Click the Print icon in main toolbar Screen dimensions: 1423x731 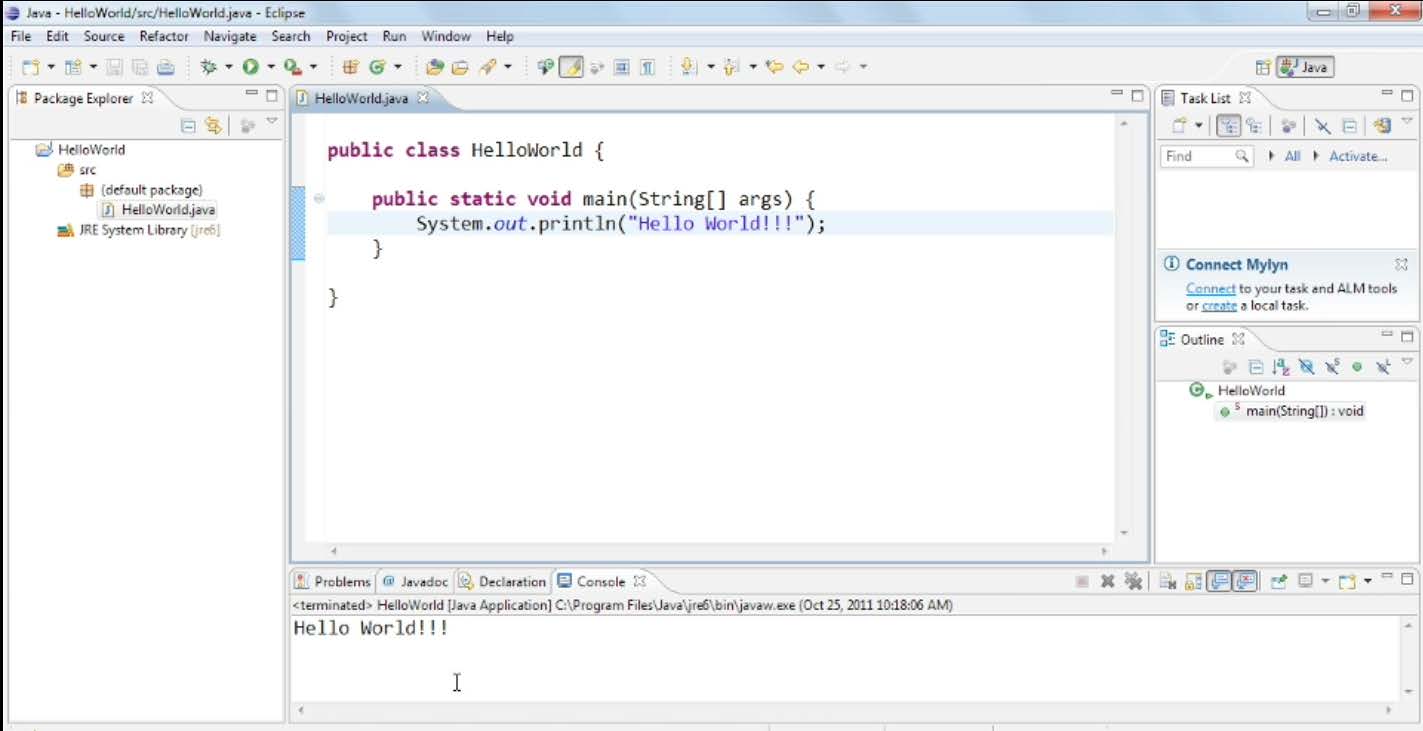pyautogui.click(x=166, y=67)
